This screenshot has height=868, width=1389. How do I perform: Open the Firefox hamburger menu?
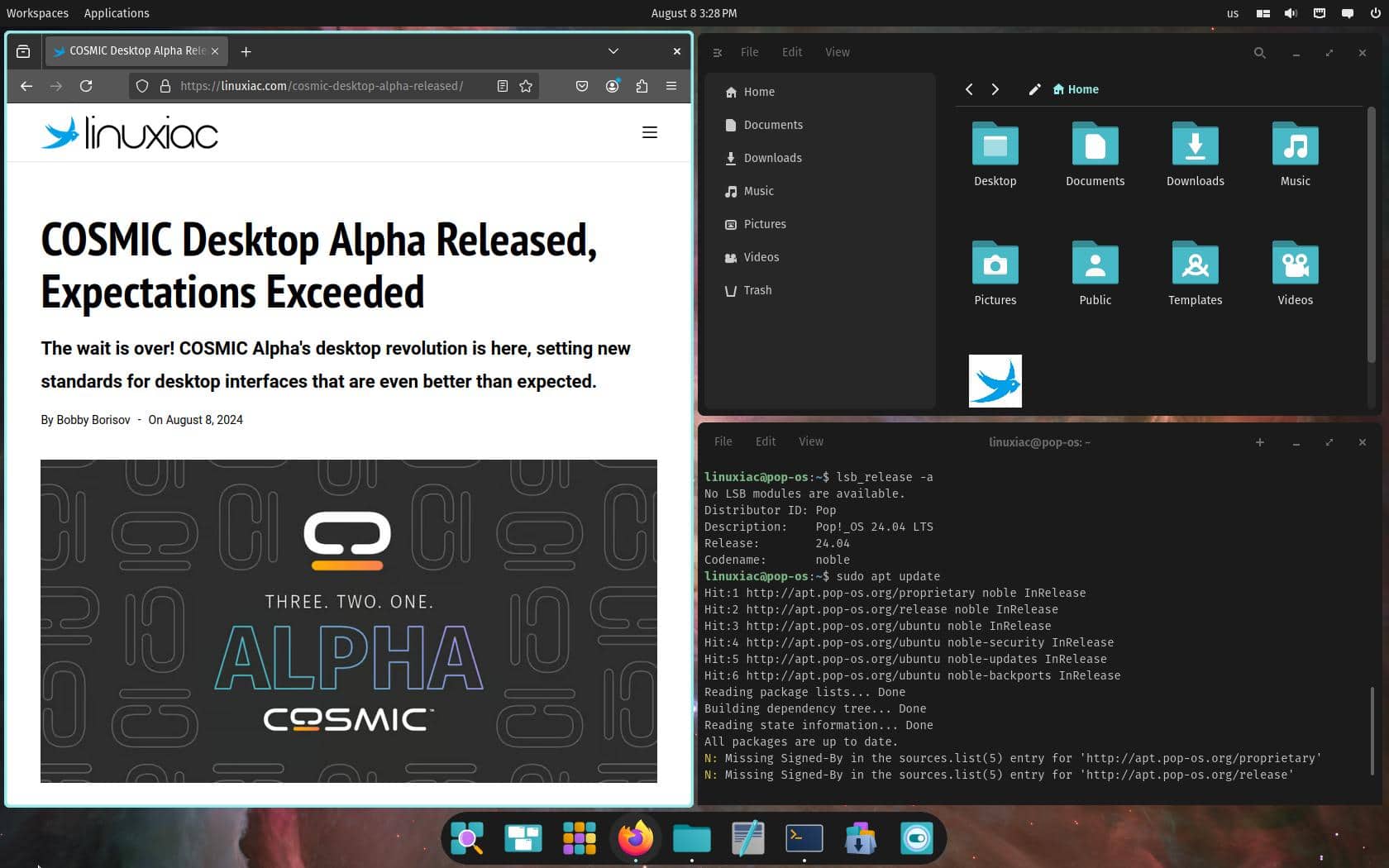[671, 85]
